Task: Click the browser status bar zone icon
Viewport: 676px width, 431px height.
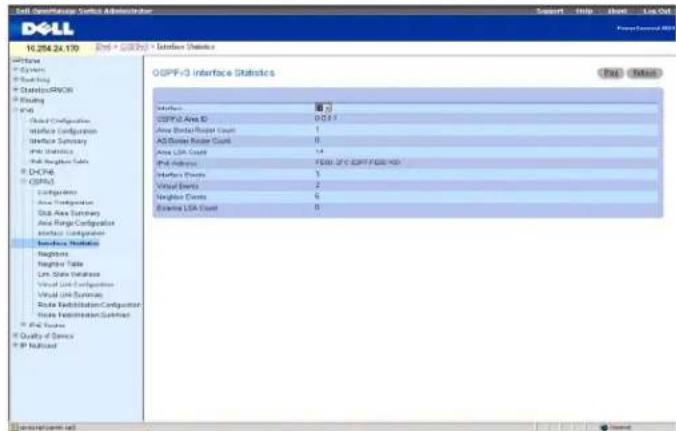Action: [604, 427]
